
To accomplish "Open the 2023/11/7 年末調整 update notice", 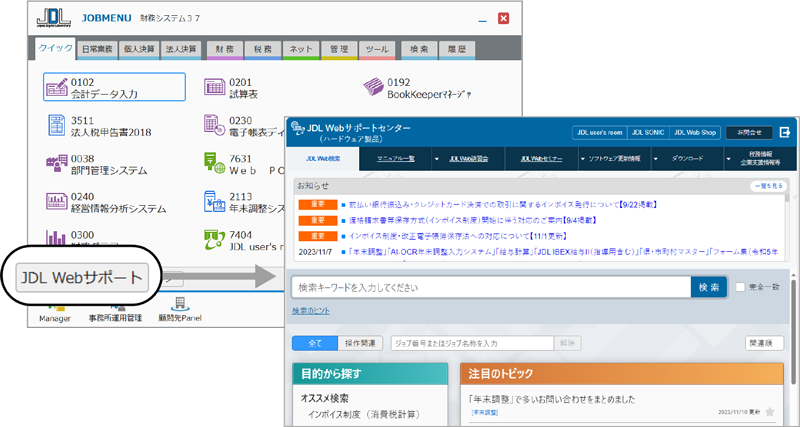I will tap(563, 252).
